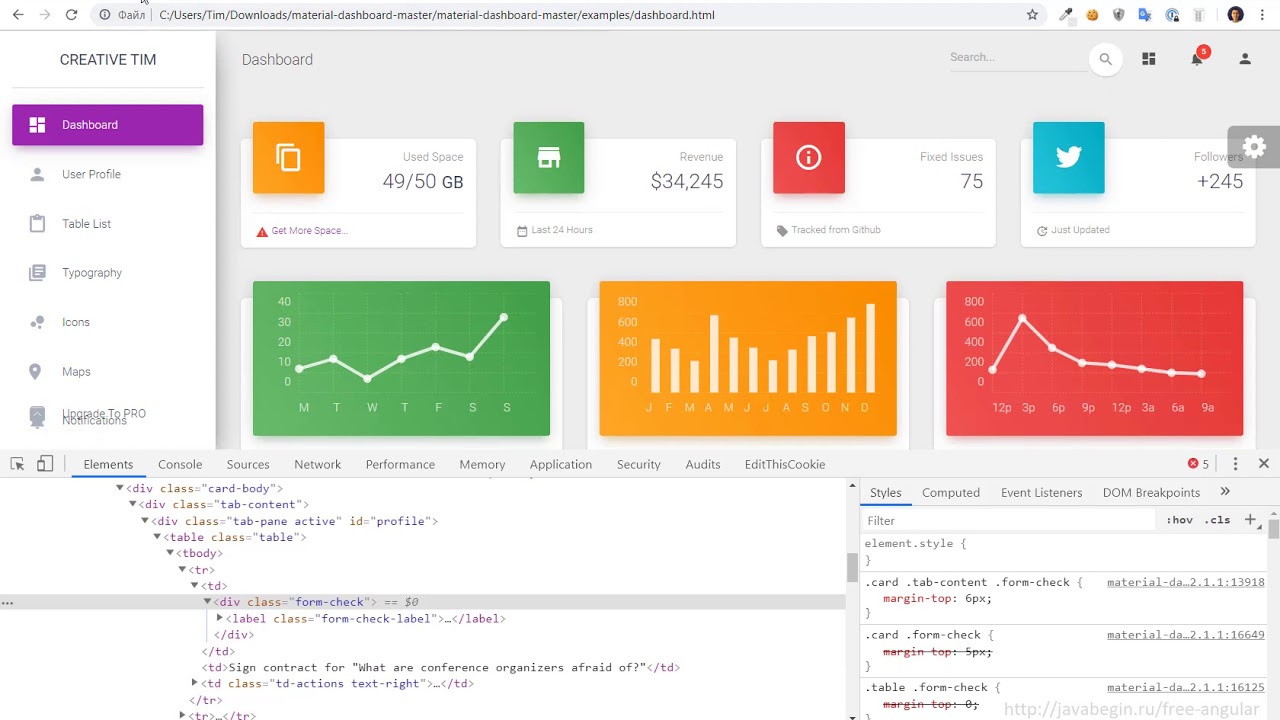Click the Maps location pin icon

(x=35, y=372)
